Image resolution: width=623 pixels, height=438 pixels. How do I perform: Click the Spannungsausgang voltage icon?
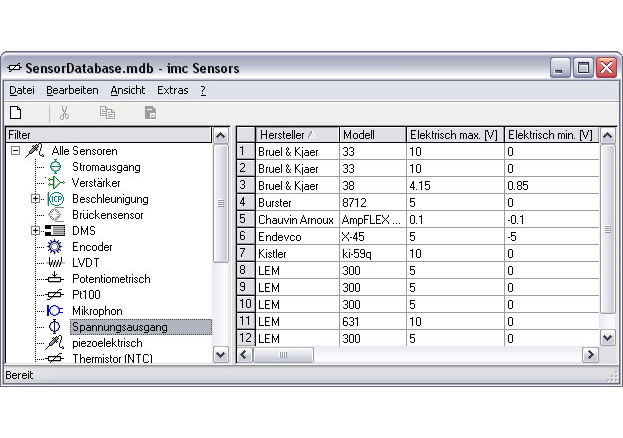coord(54,327)
